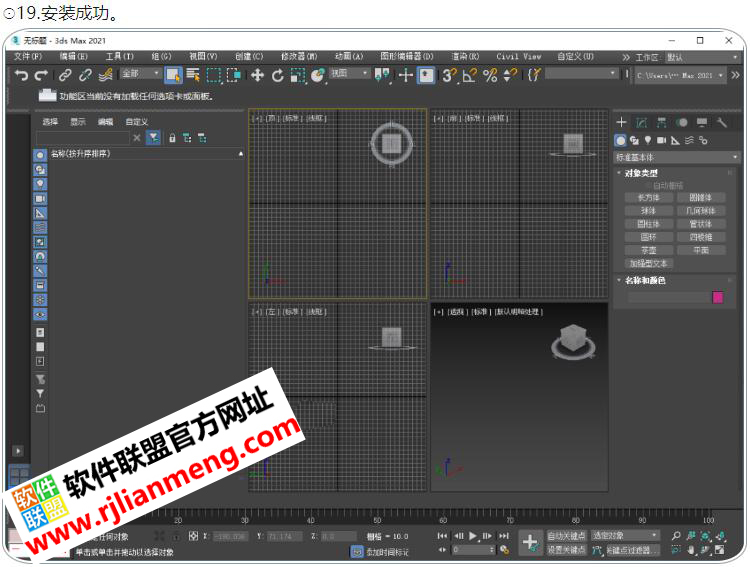Select the Move transform tool
The width and height of the screenshot is (750, 567).
point(257,75)
